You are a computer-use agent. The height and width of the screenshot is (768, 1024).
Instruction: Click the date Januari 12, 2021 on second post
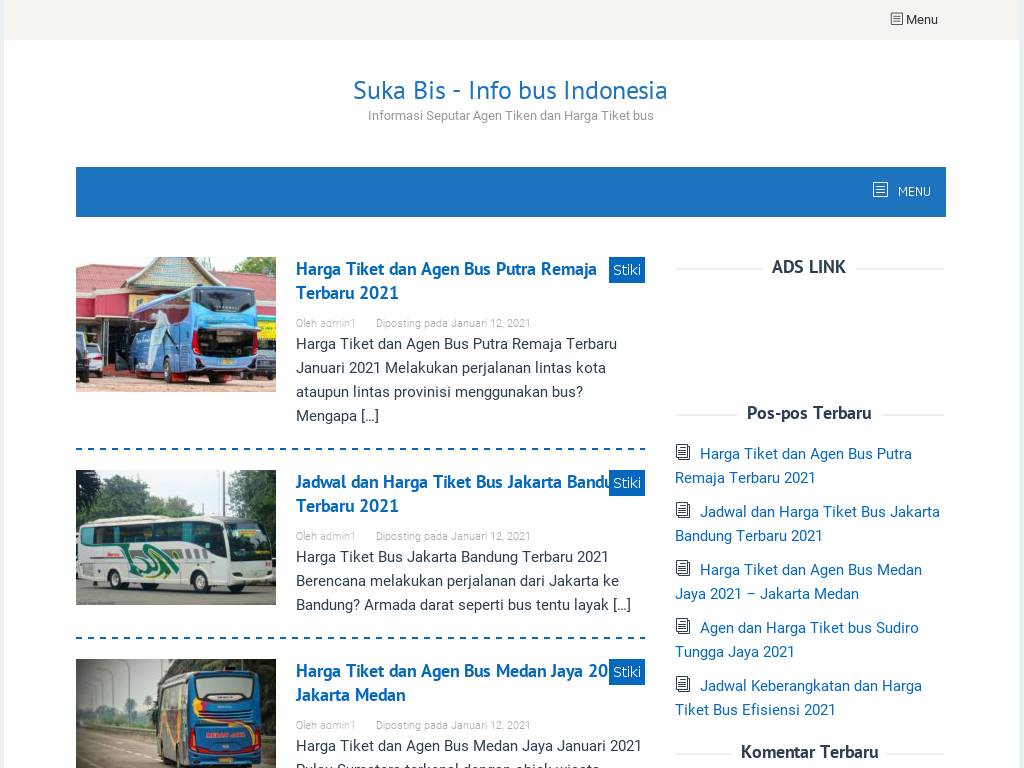click(490, 537)
